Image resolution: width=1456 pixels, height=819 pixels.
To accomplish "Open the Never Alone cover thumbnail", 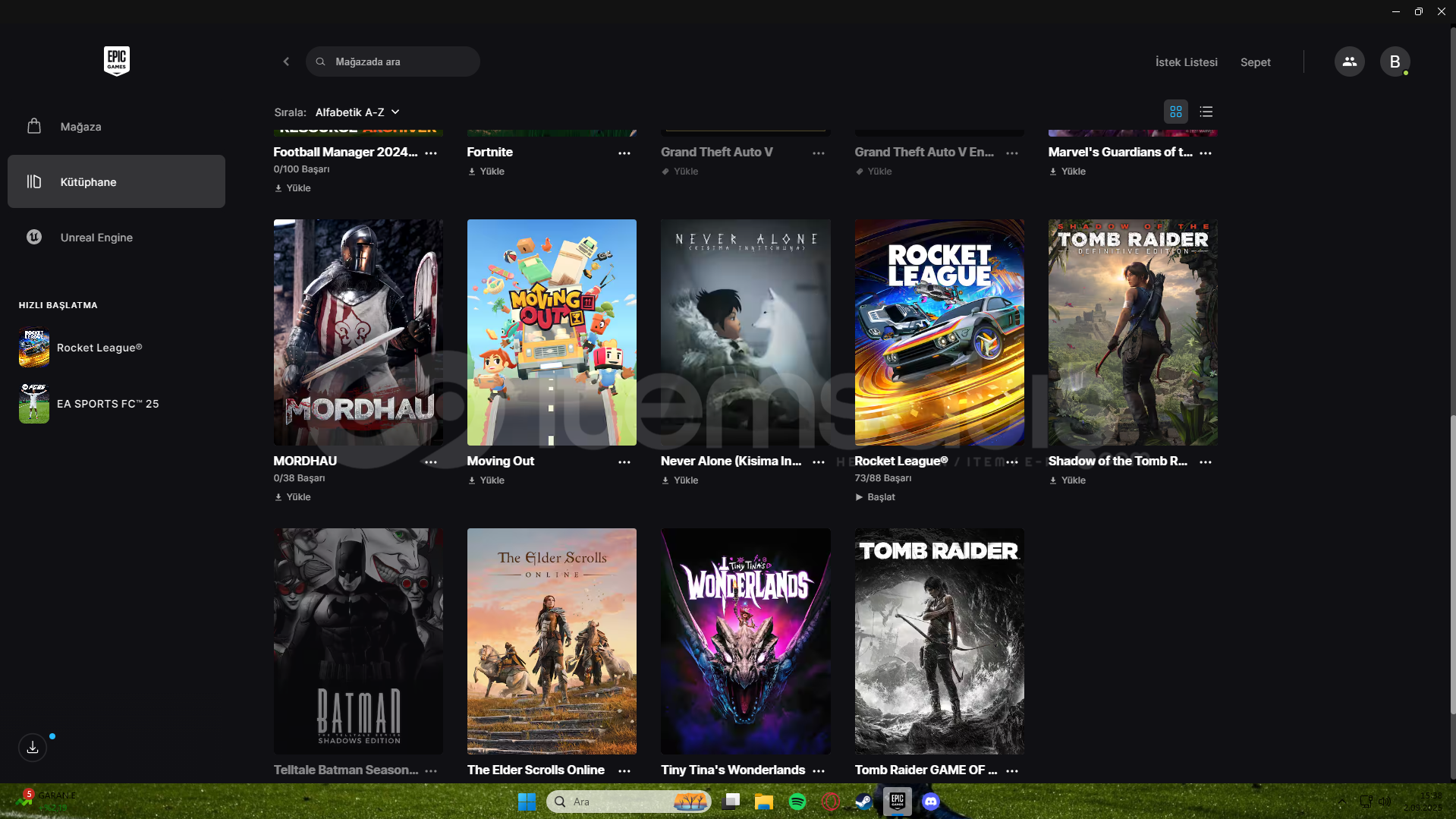I will pos(745,332).
